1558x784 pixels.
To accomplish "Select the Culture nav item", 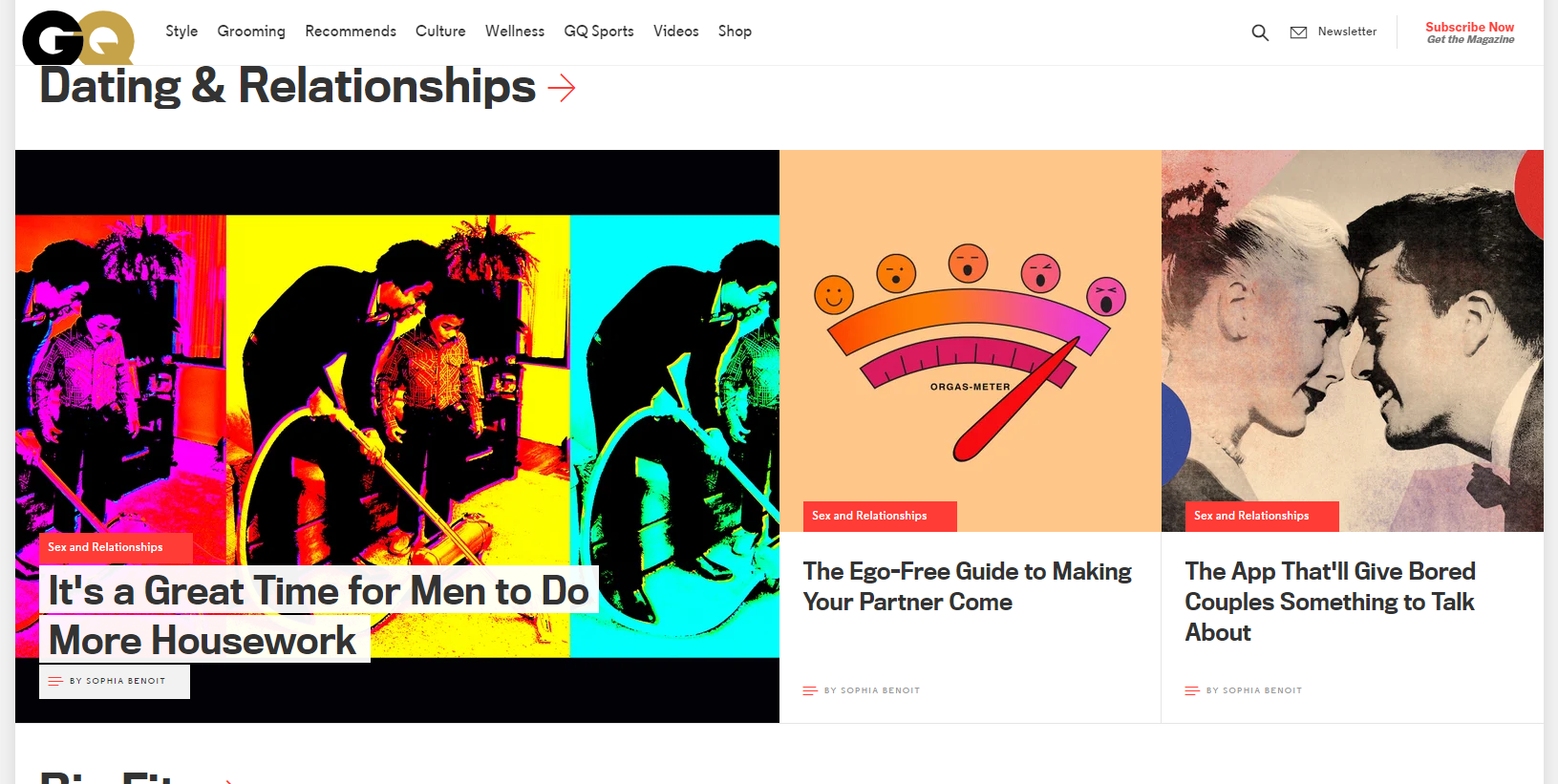I will coord(440,32).
